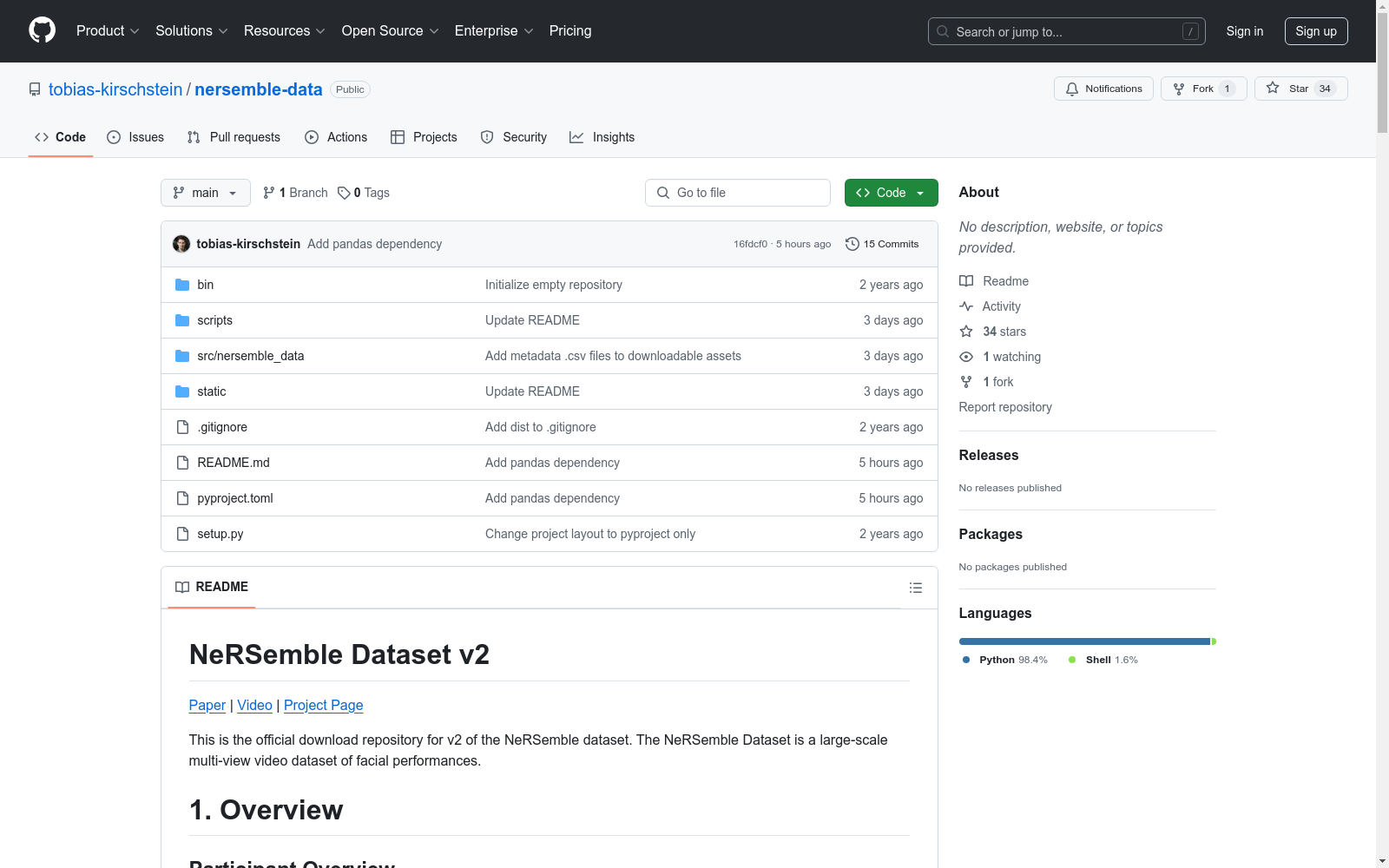Click the Sign up button
This screenshot has width=1389, height=868.
(x=1315, y=31)
